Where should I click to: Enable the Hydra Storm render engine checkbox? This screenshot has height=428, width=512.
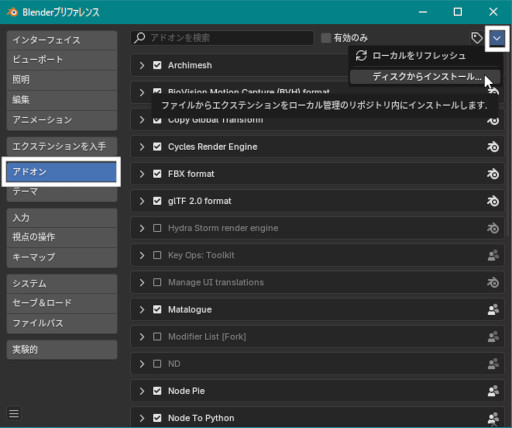click(157, 228)
